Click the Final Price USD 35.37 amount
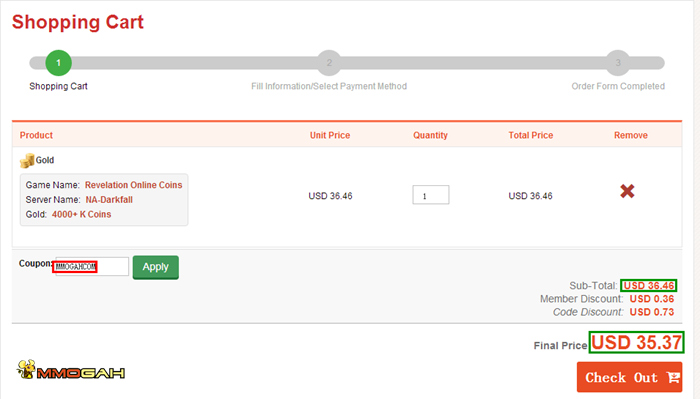 [636, 342]
